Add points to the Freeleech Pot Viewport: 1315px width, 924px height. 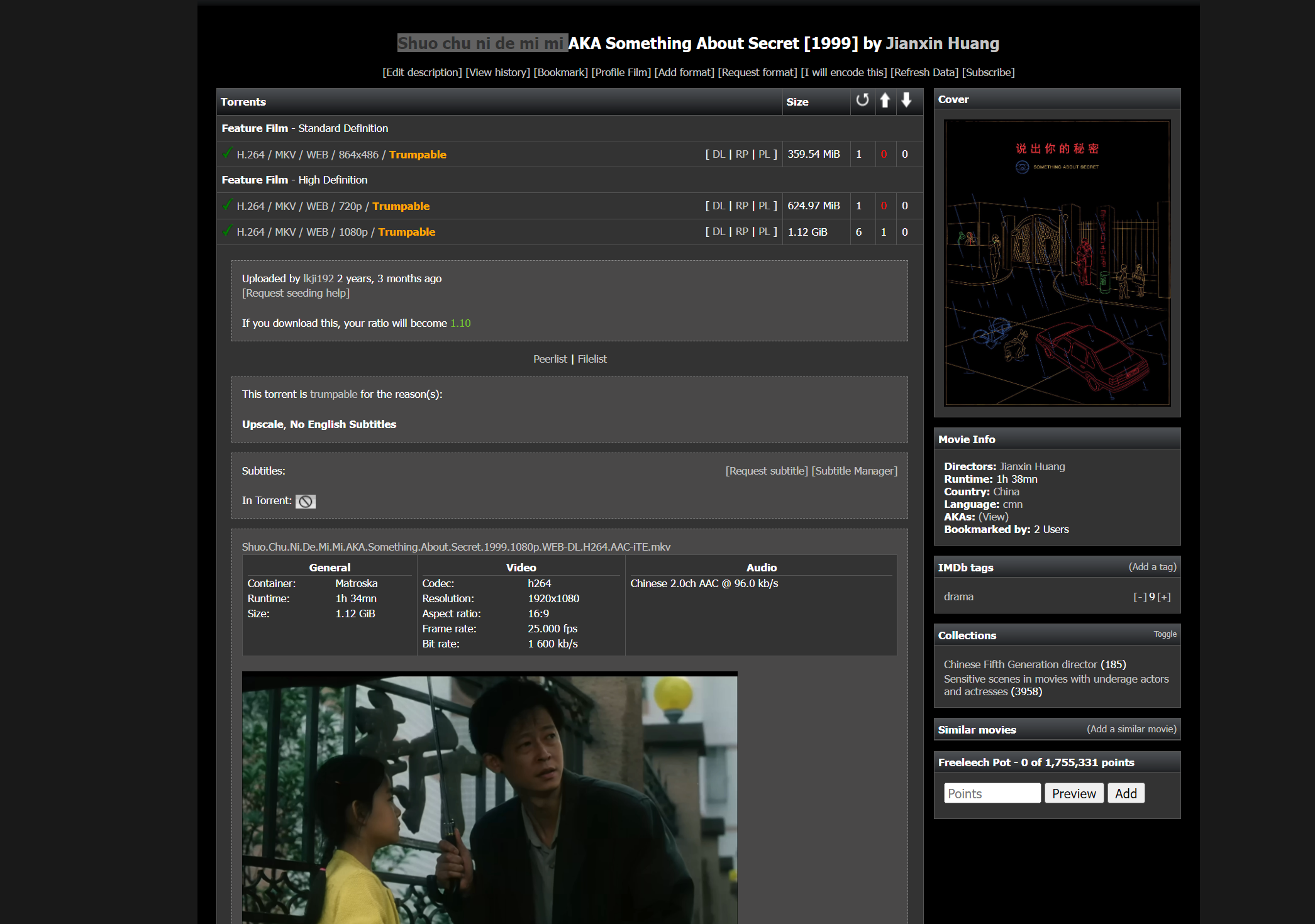tap(1126, 793)
